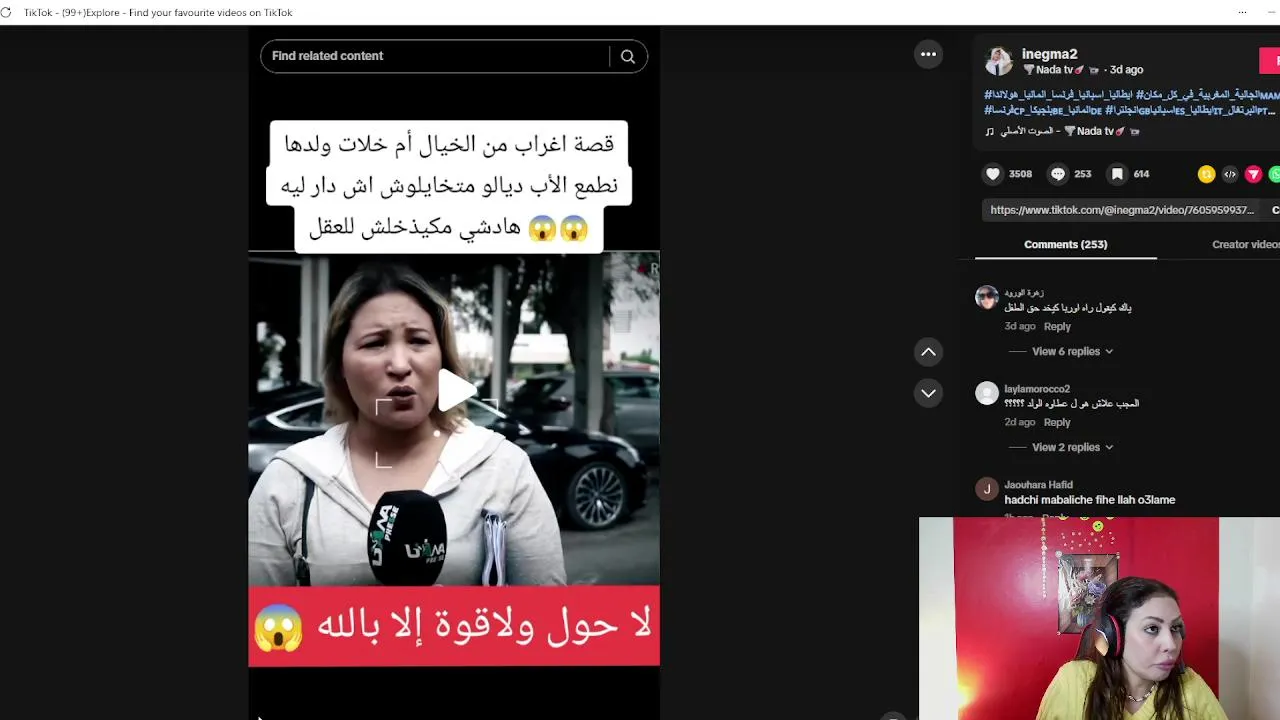Screen dimensions: 1280x720
Task: Open comments via speech bubble icon
Action: coord(1058,174)
